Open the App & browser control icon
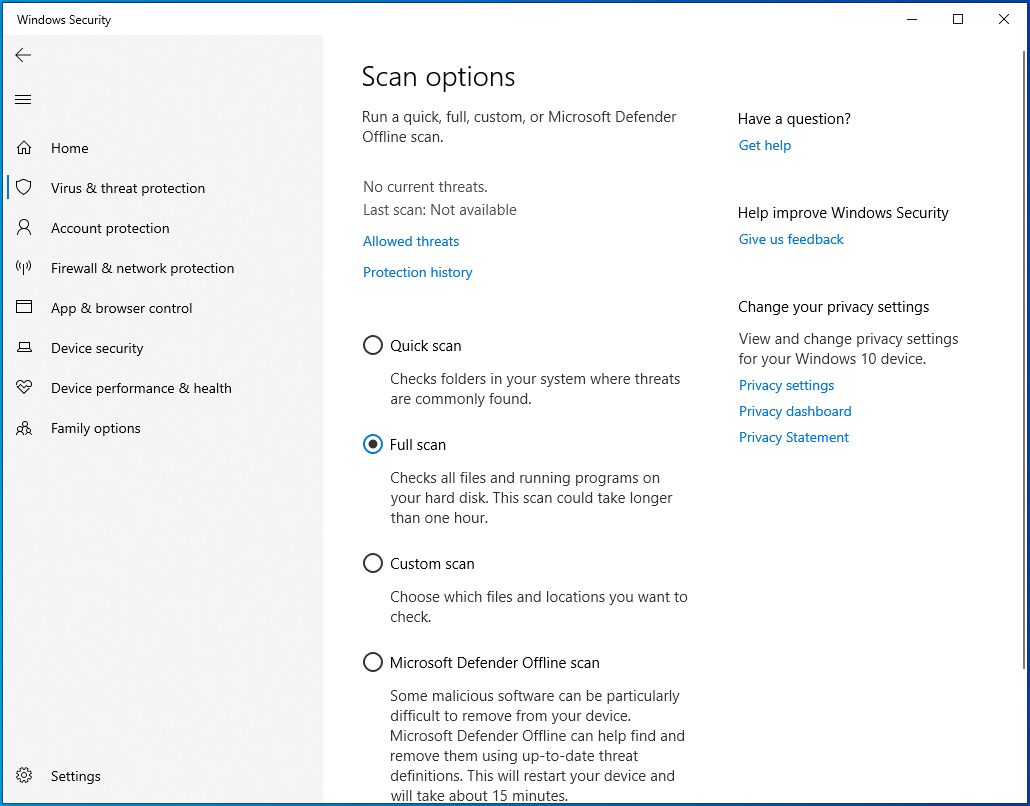The image size is (1030, 806). [x=23, y=308]
